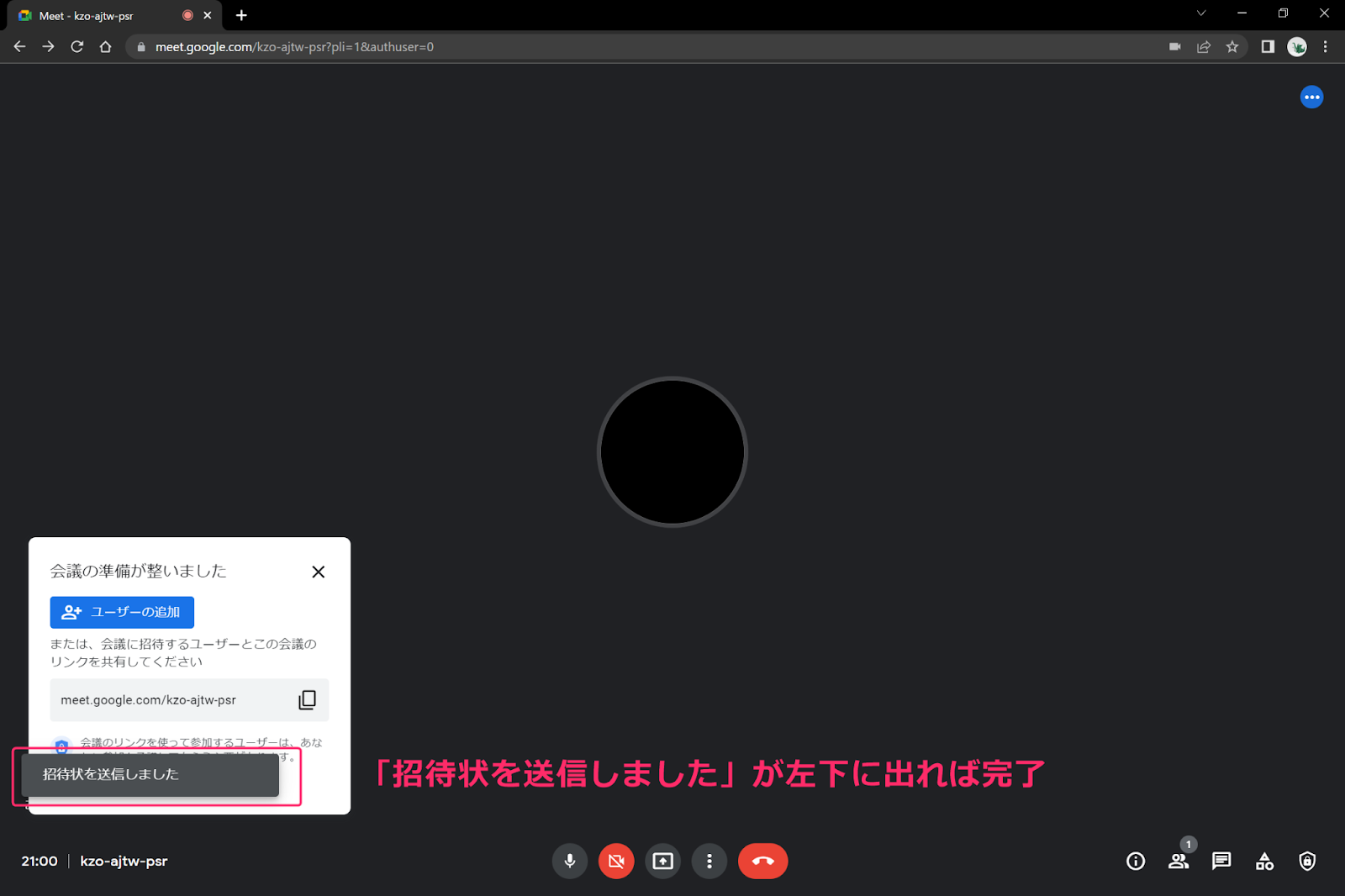
Task: Turn on the camera button
Action: coord(616,861)
